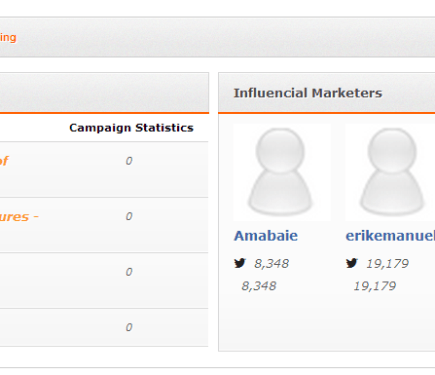This screenshot has height=375, width=435.
Task: Click the Campaign Statistics column header
Action: pos(131,128)
